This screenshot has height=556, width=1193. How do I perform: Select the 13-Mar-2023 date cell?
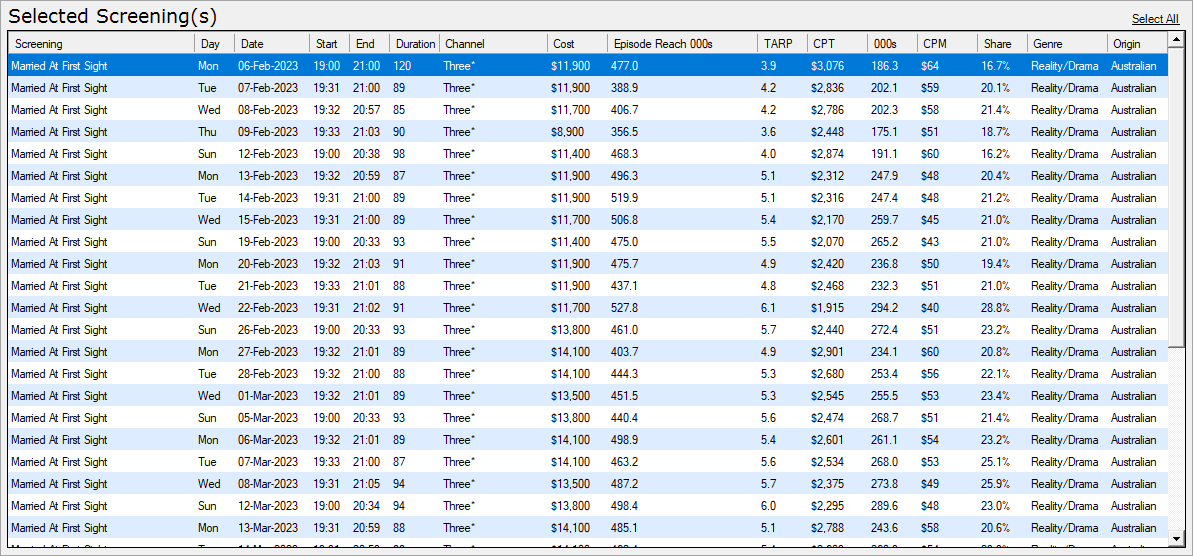tap(269, 528)
